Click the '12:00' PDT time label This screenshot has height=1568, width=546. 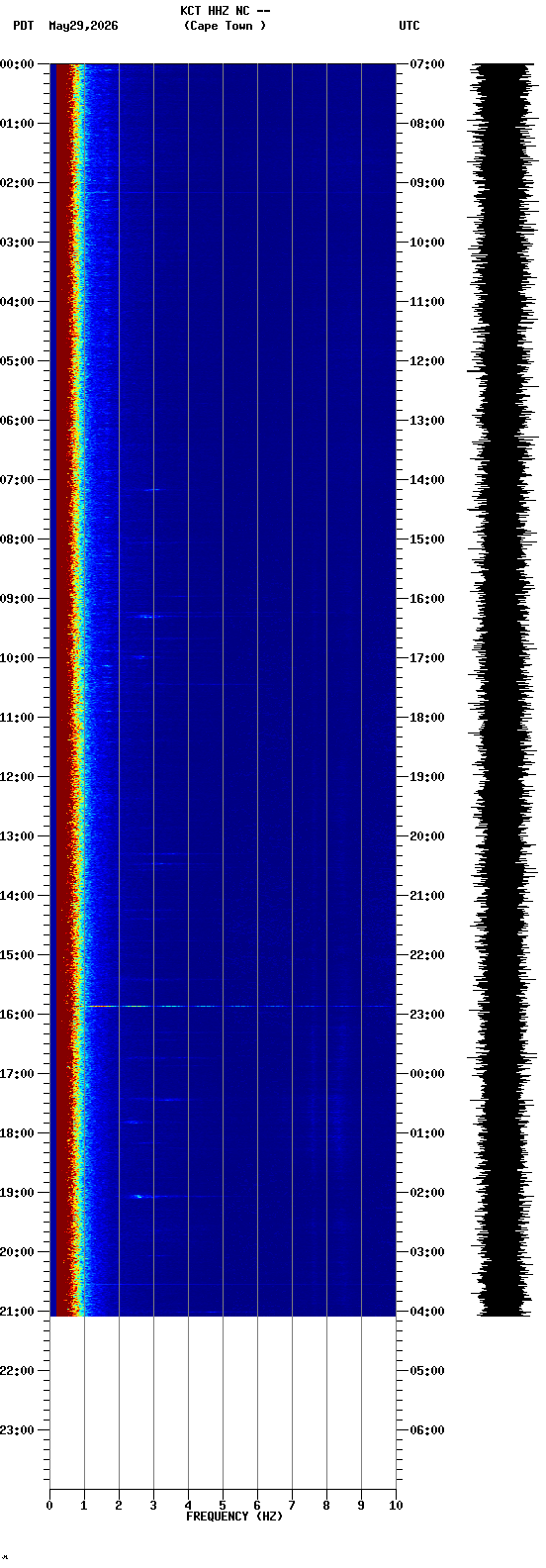(x=17, y=777)
